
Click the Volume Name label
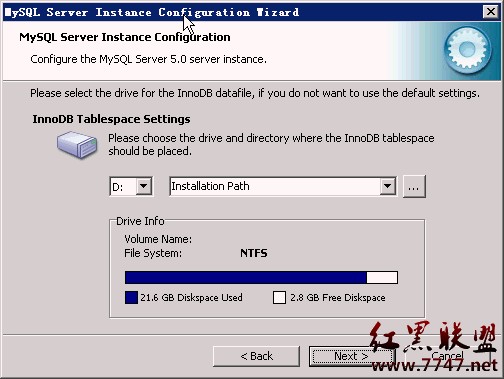point(158,239)
